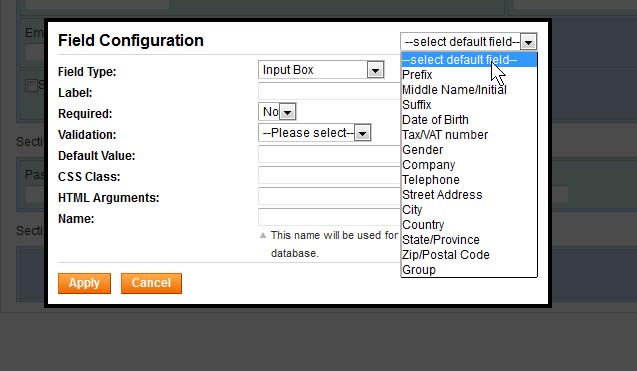Image resolution: width=637 pixels, height=371 pixels.
Task: Pick Date of Birth option
Action: point(469,120)
